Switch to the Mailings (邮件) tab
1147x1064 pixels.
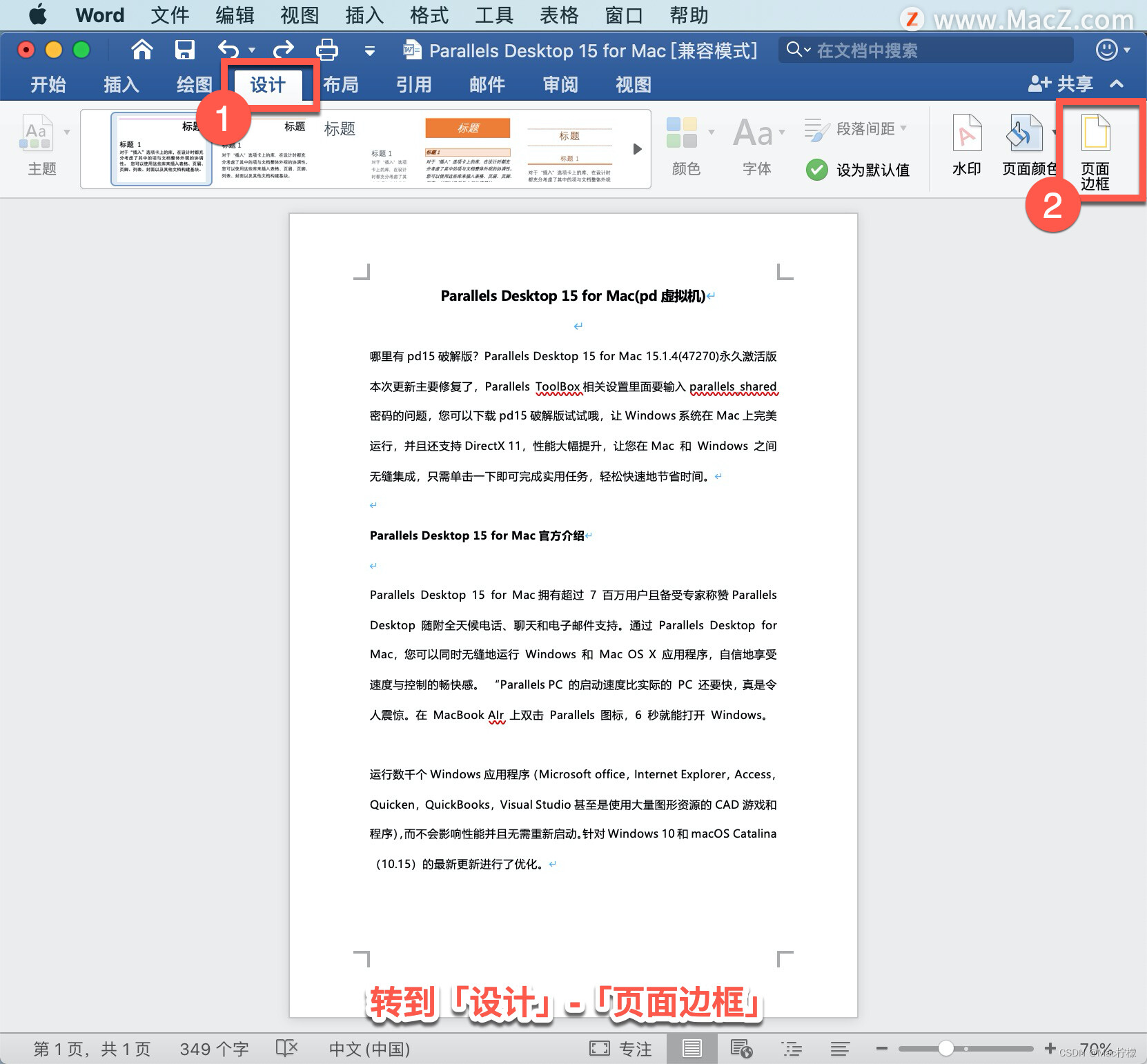(487, 84)
